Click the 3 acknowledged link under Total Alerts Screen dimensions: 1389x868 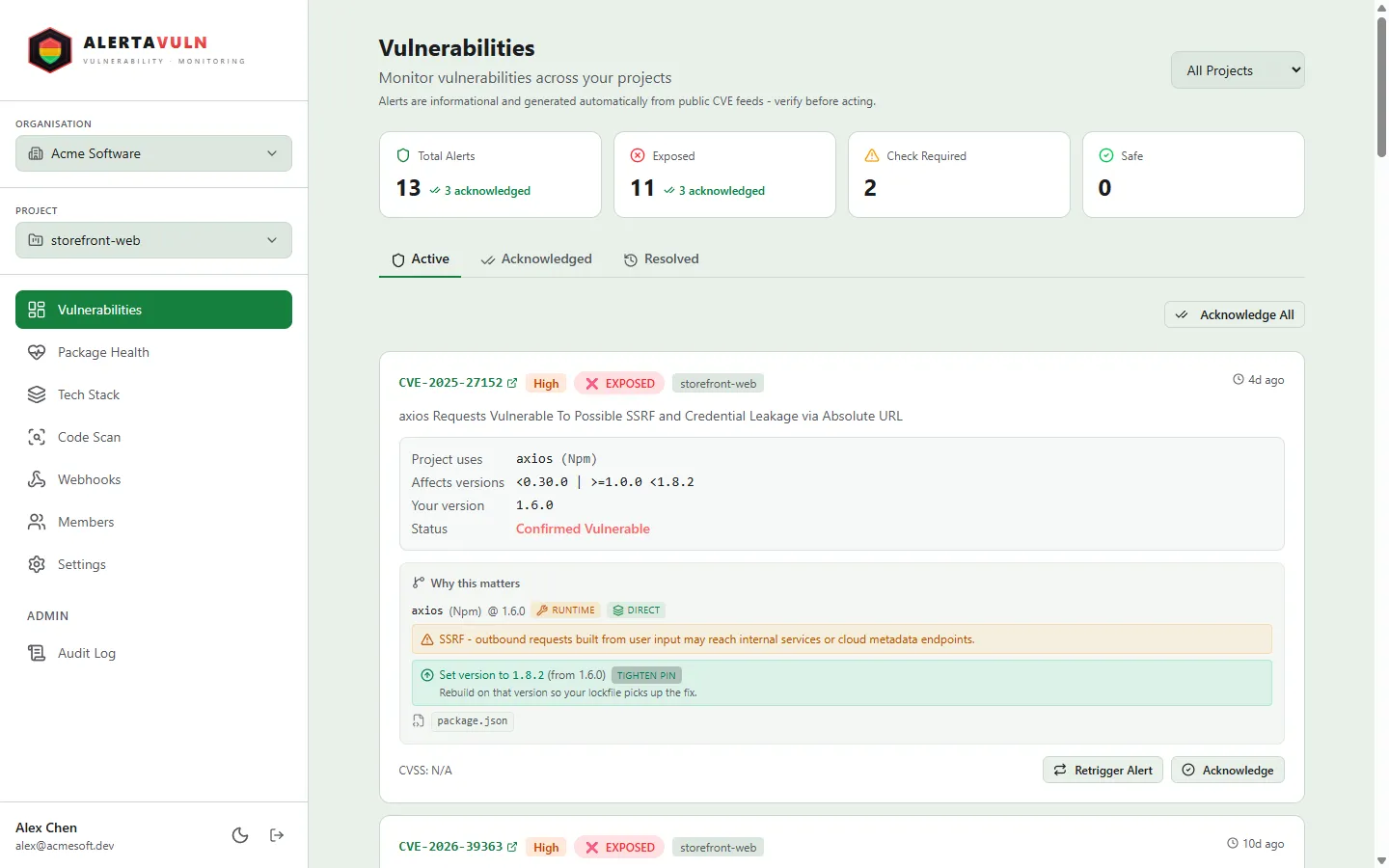click(480, 191)
